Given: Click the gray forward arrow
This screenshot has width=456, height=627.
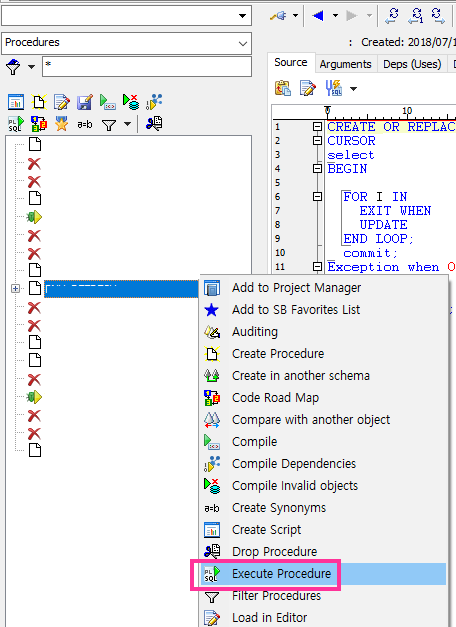Looking at the screenshot, I should tap(352, 16).
